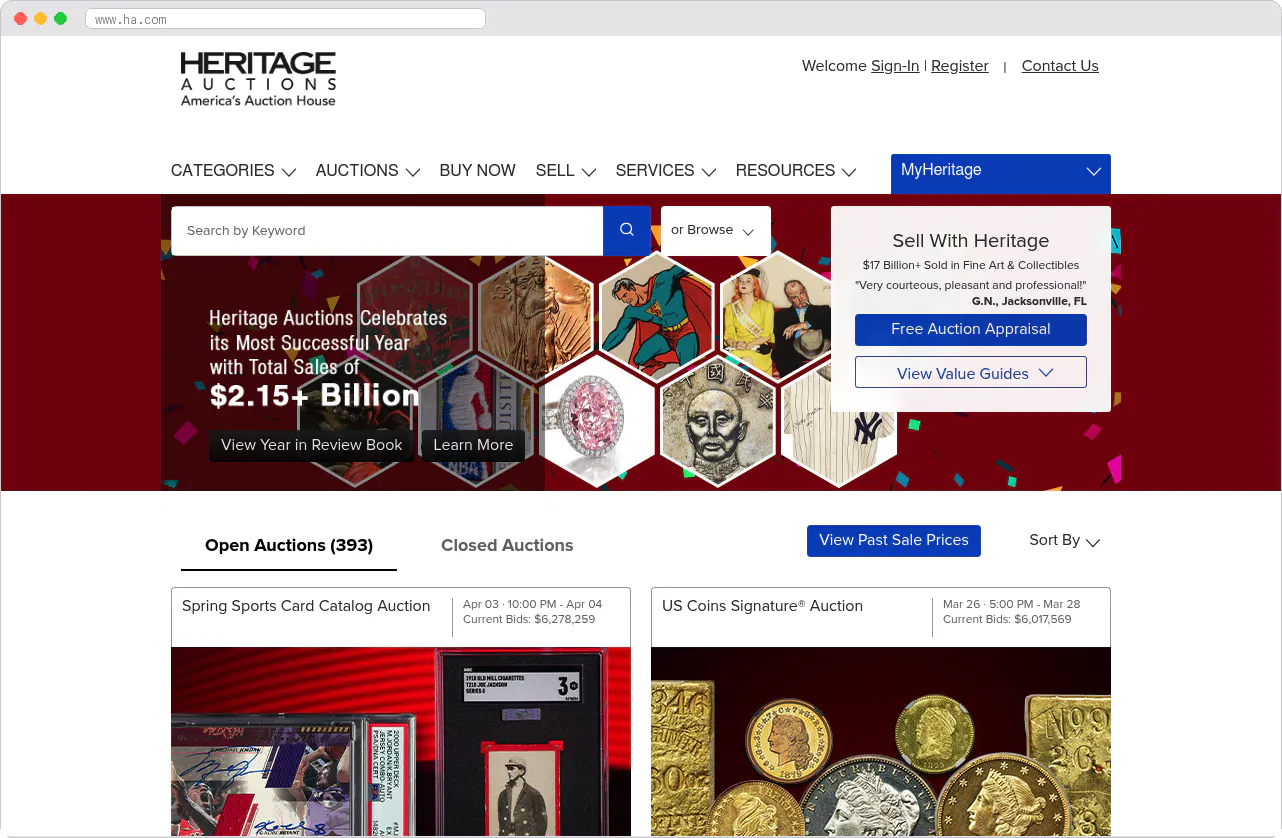Image resolution: width=1282 pixels, height=838 pixels.
Task: Click the Search by Keyword field
Action: 386,230
